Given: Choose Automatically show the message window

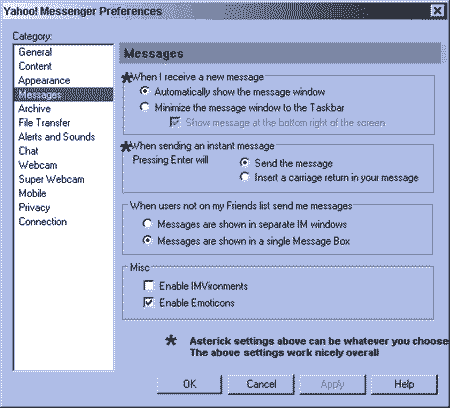Looking at the screenshot, I should pos(145,91).
